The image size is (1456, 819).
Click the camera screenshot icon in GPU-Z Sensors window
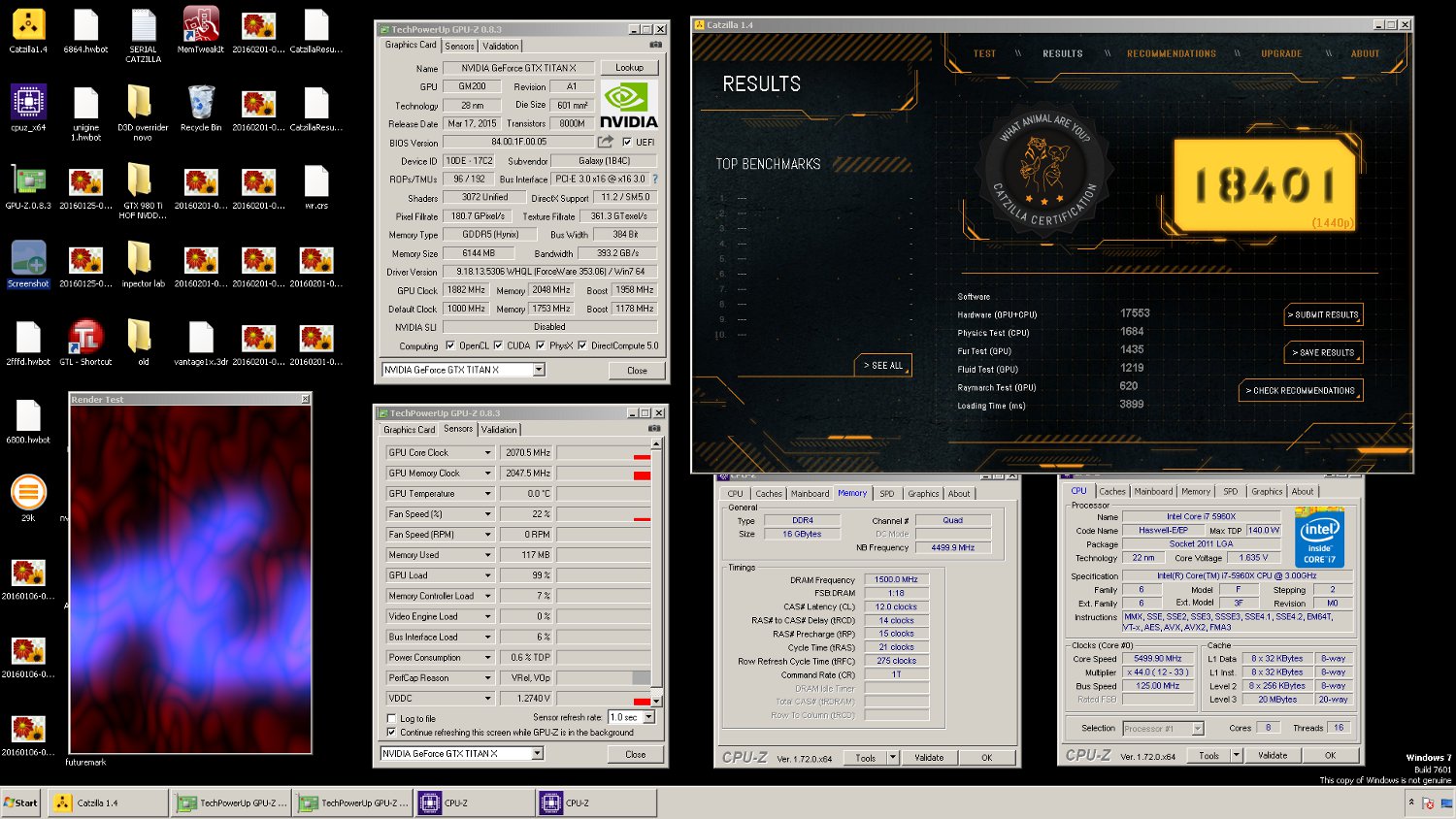pos(654,428)
